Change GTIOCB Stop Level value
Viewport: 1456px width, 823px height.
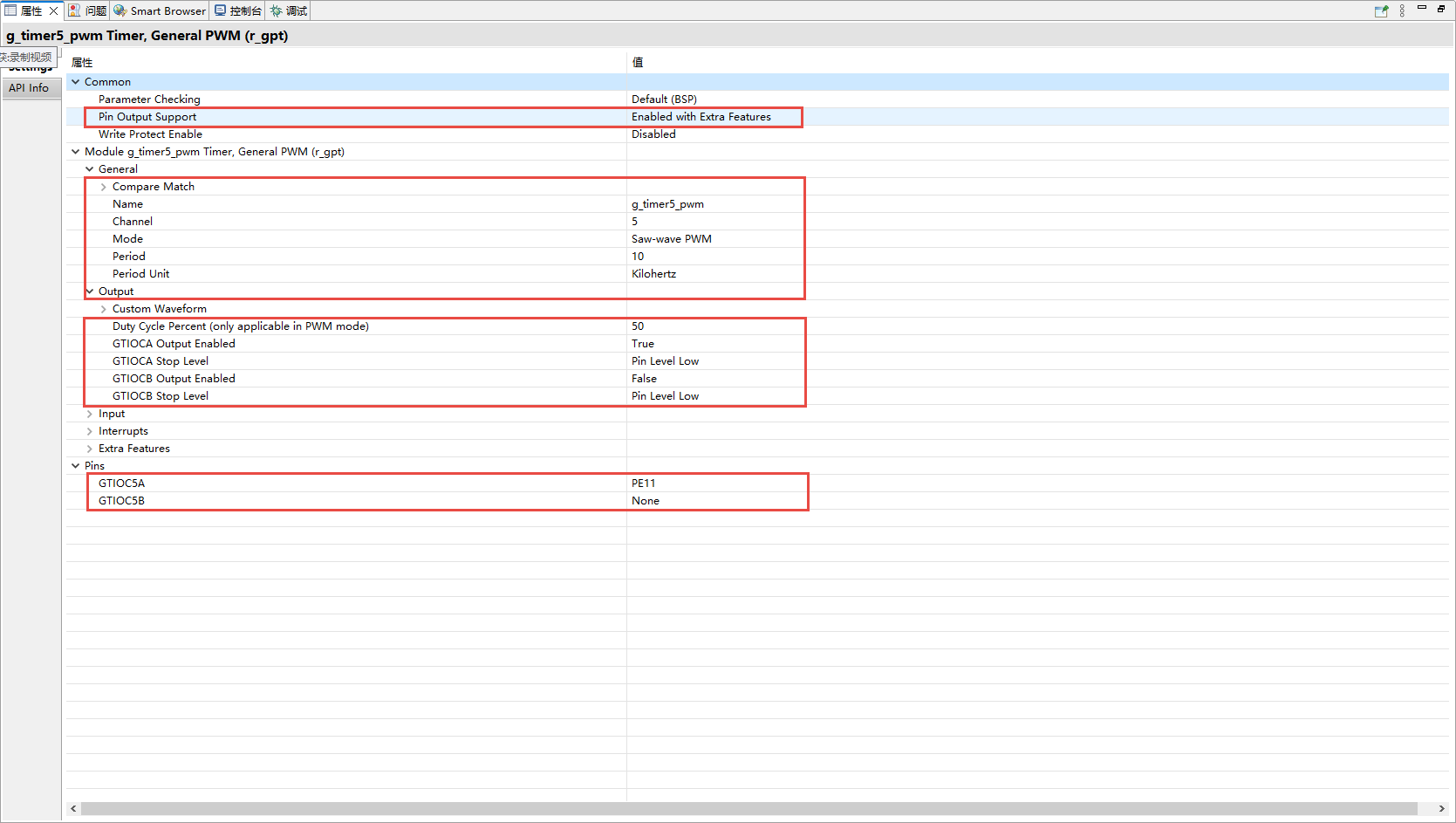665,396
